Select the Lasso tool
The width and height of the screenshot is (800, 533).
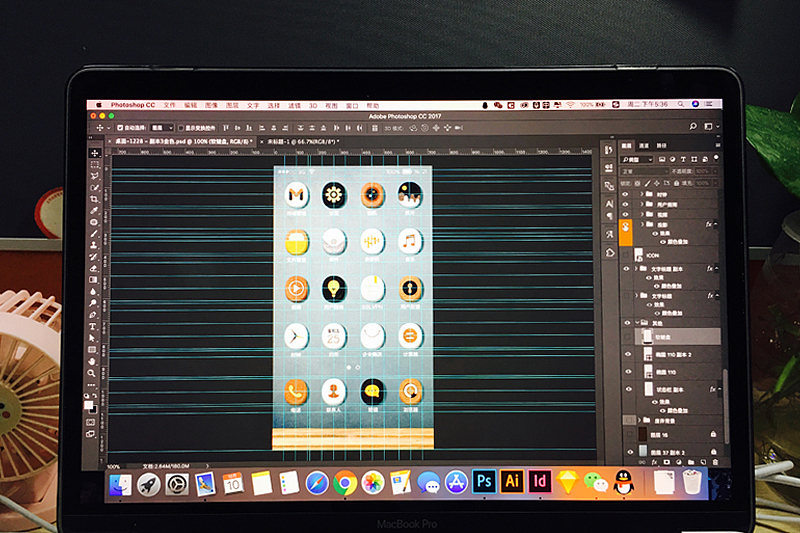[94, 176]
